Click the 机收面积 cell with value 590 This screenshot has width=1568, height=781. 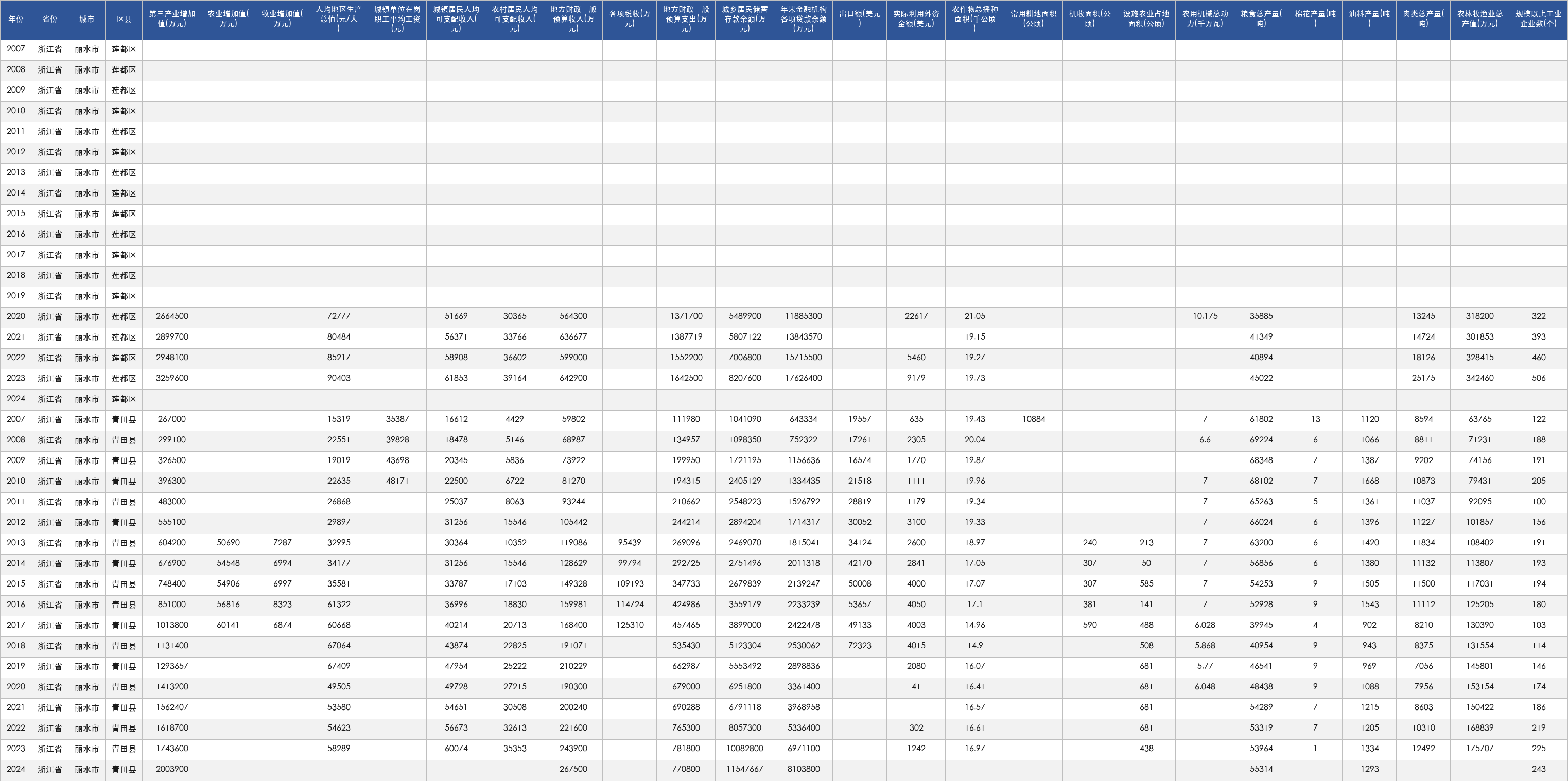point(1090,625)
